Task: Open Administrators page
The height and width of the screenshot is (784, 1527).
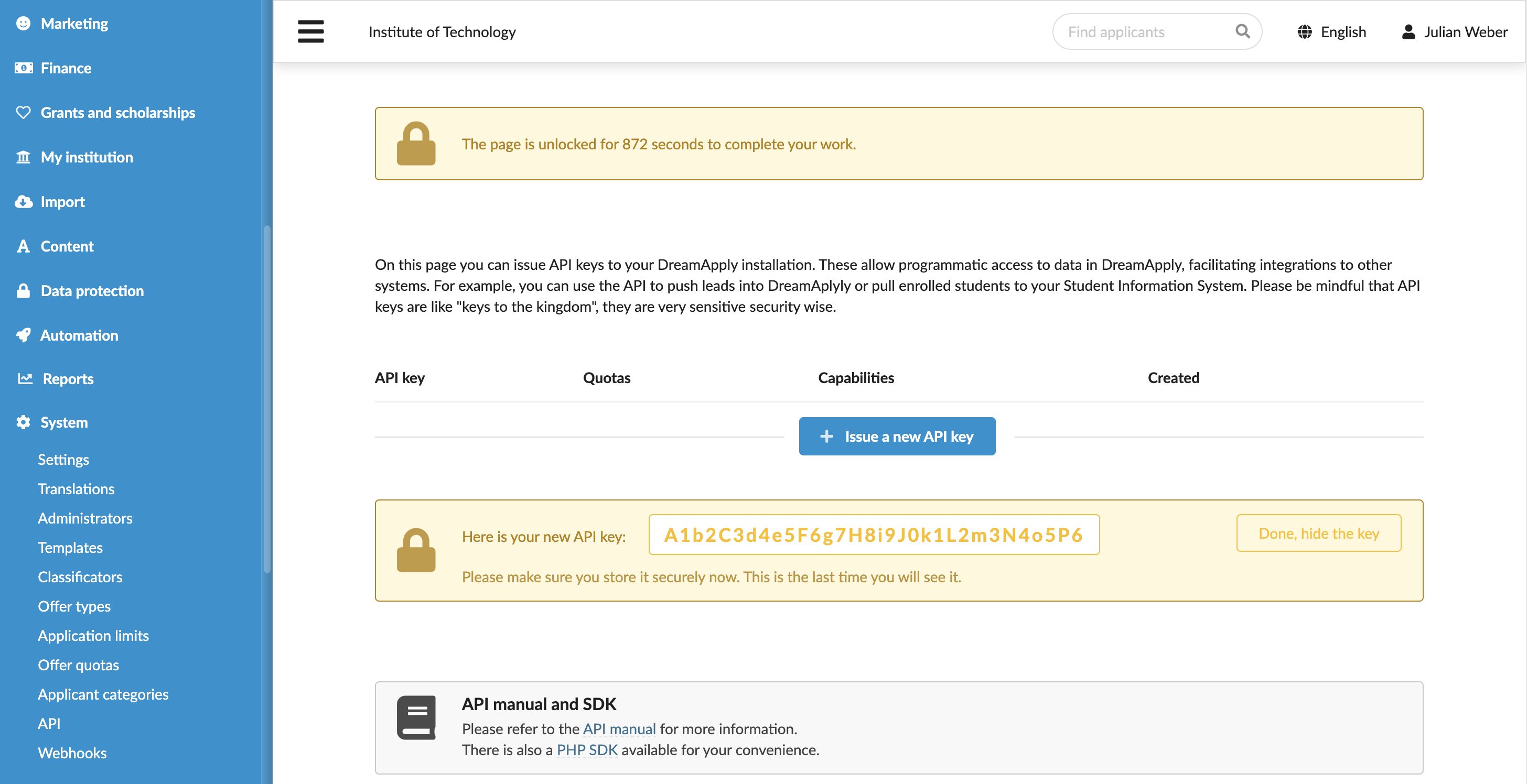Action: pyautogui.click(x=85, y=518)
